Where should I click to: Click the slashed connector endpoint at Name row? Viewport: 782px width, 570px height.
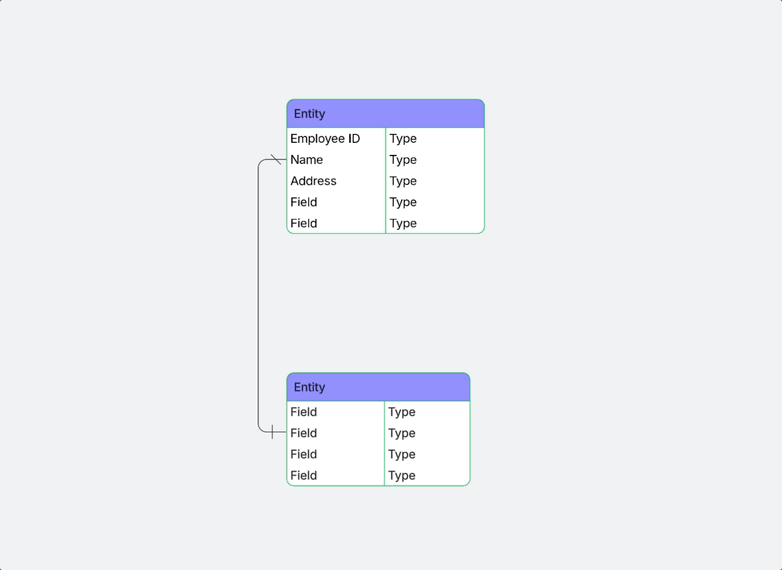(x=276, y=160)
